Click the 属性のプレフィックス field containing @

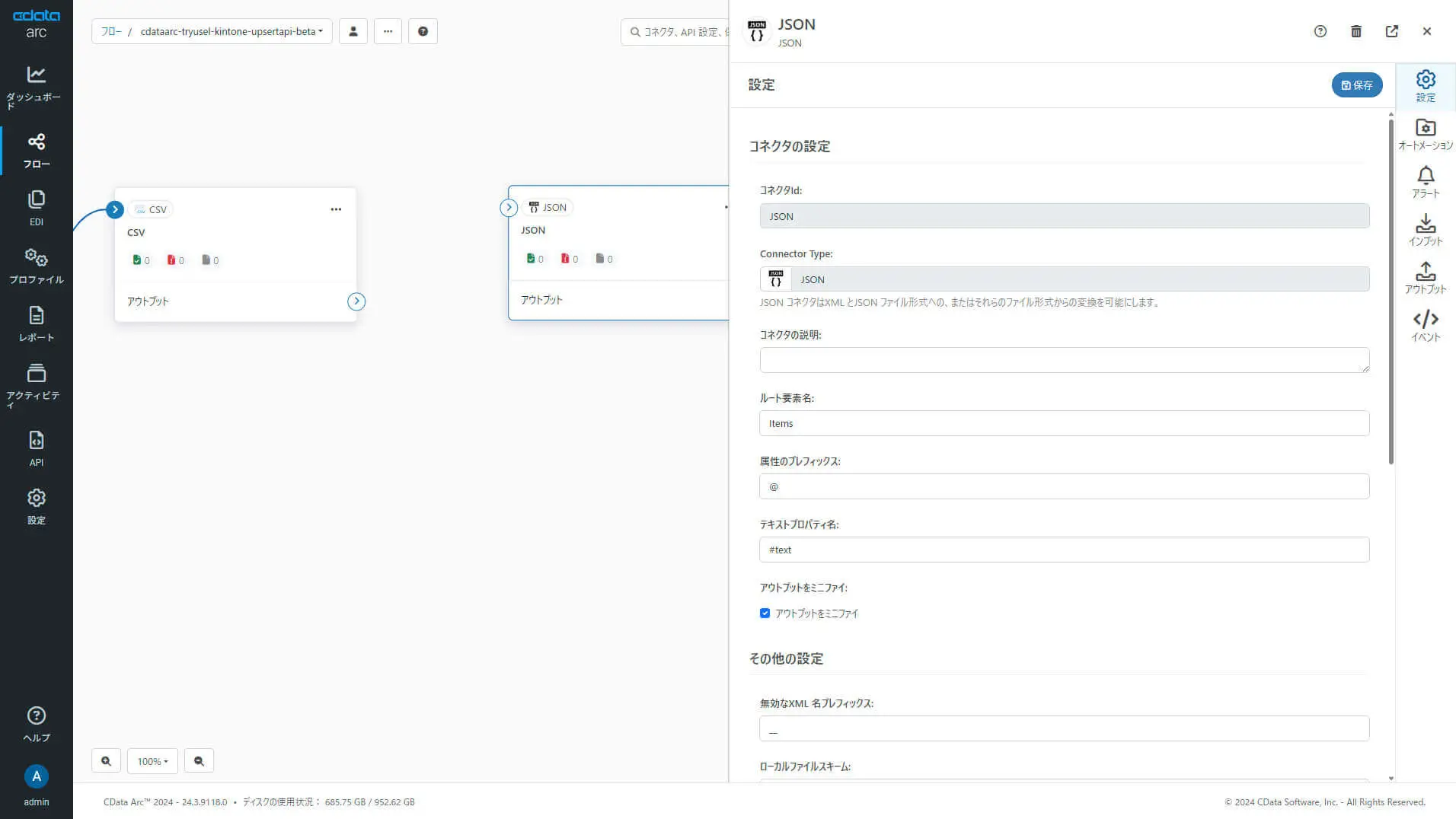1064,486
